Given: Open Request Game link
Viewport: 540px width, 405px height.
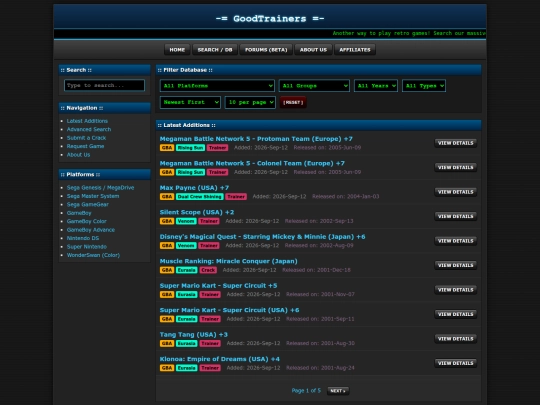Looking at the screenshot, I should [85, 146].
